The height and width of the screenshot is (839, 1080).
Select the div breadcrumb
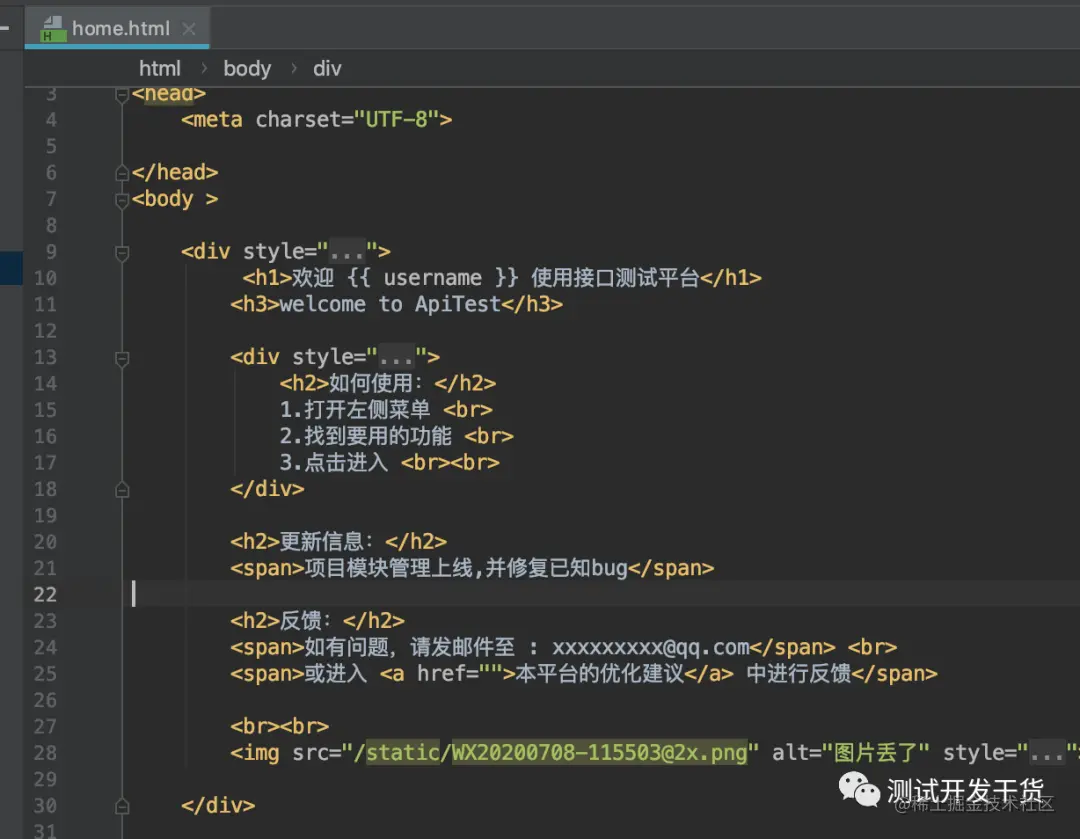tap(327, 68)
